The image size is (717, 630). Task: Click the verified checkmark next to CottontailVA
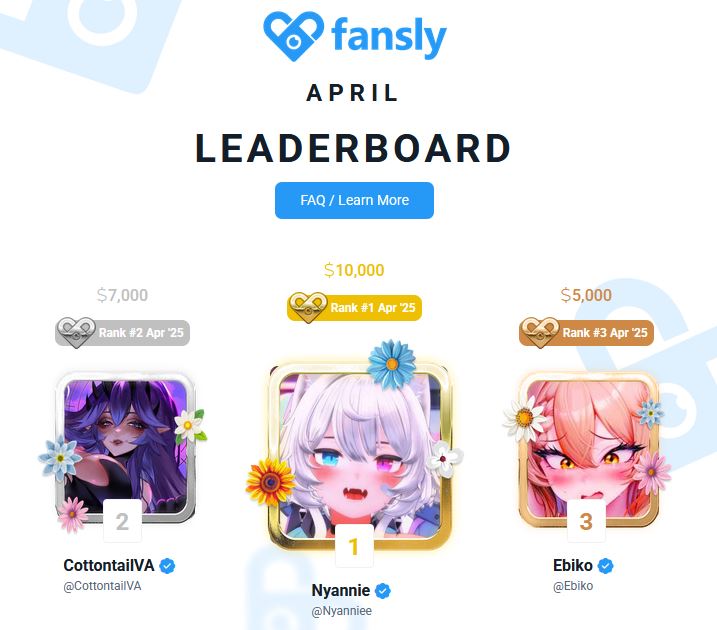coord(167,566)
